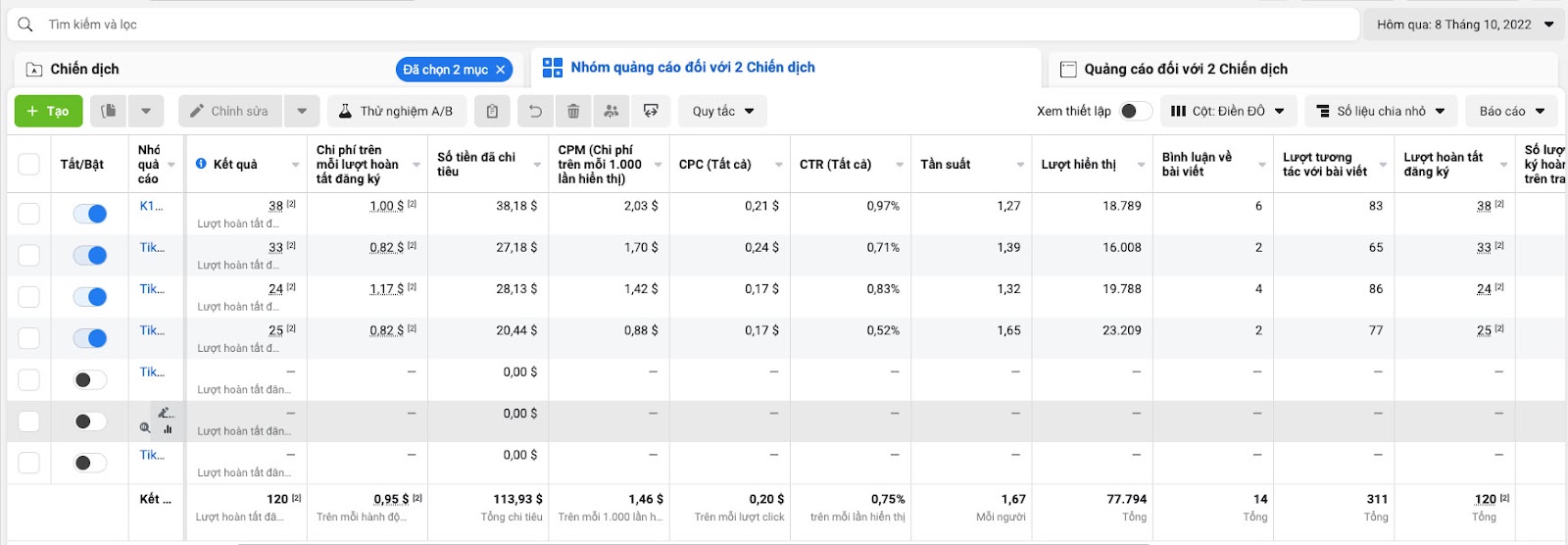
Task: Open the dropdown arrow beside duplicate
Action: 146,112
